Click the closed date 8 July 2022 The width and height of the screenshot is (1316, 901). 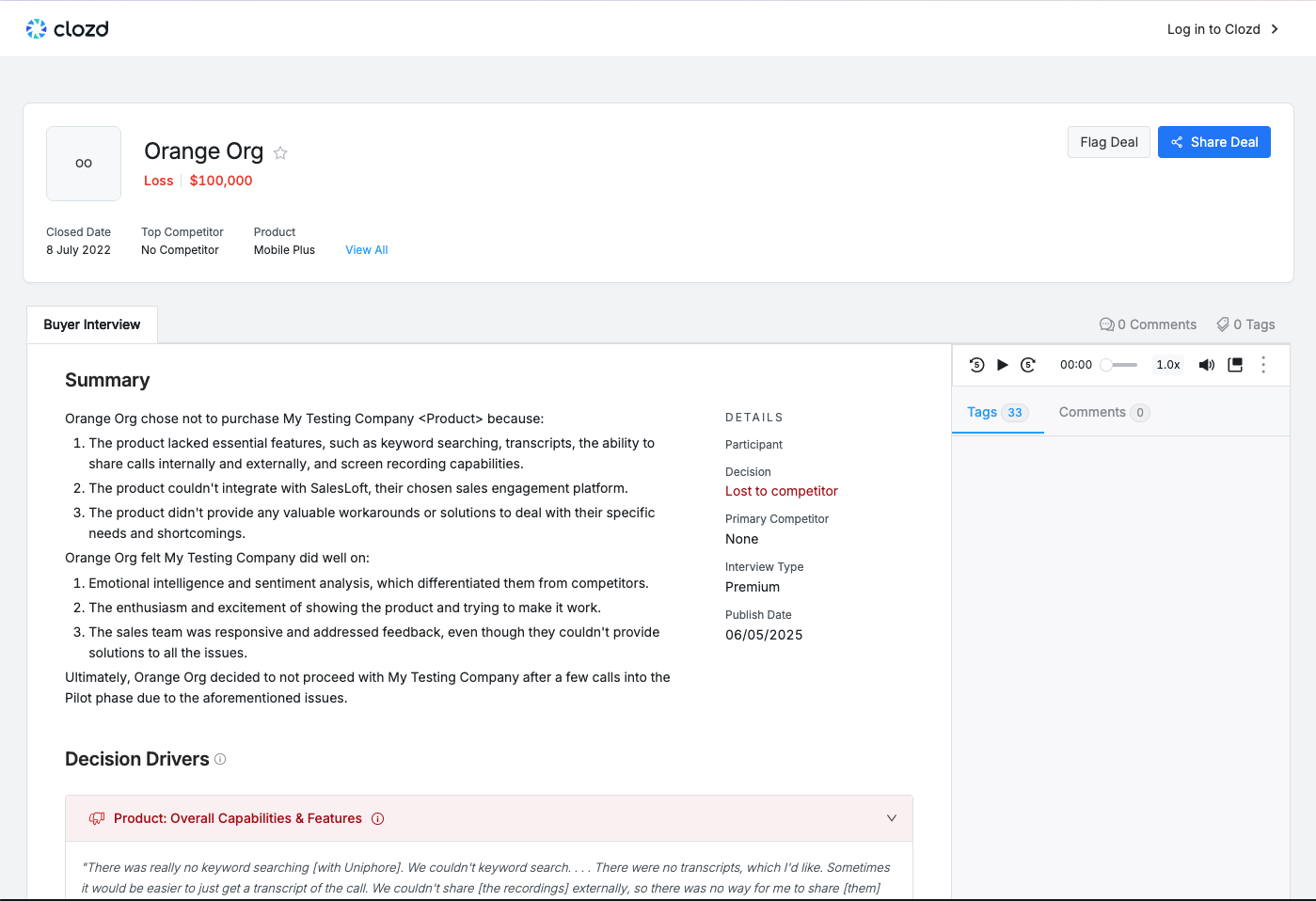[x=79, y=250]
